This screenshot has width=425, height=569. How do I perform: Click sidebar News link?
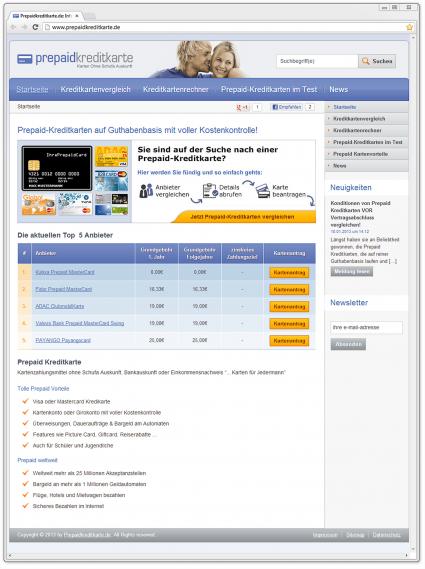pyautogui.click(x=339, y=165)
